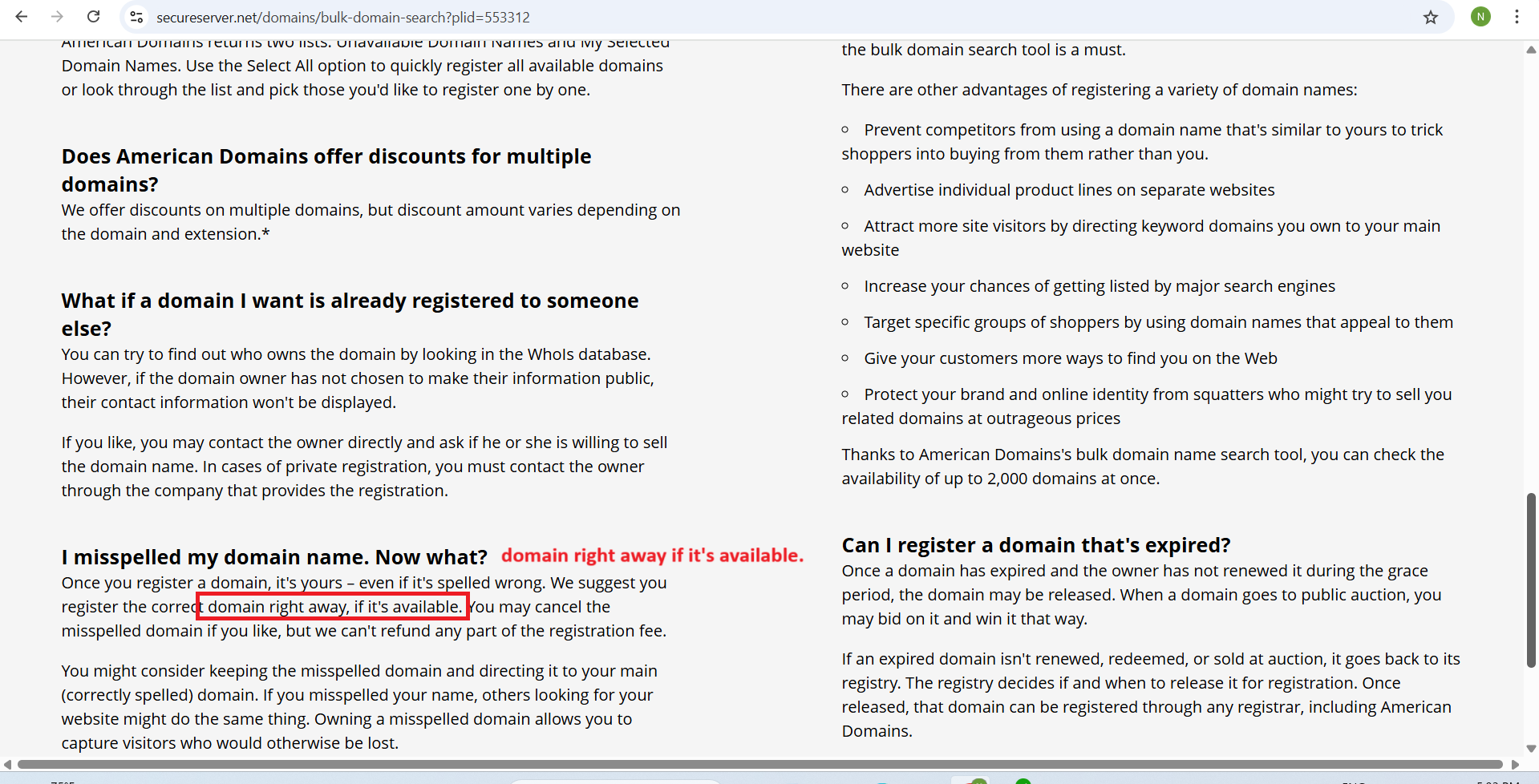The width and height of the screenshot is (1539, 784).
Task: Click 'I misspelled my domain name' heading
Action: [274, 557]
